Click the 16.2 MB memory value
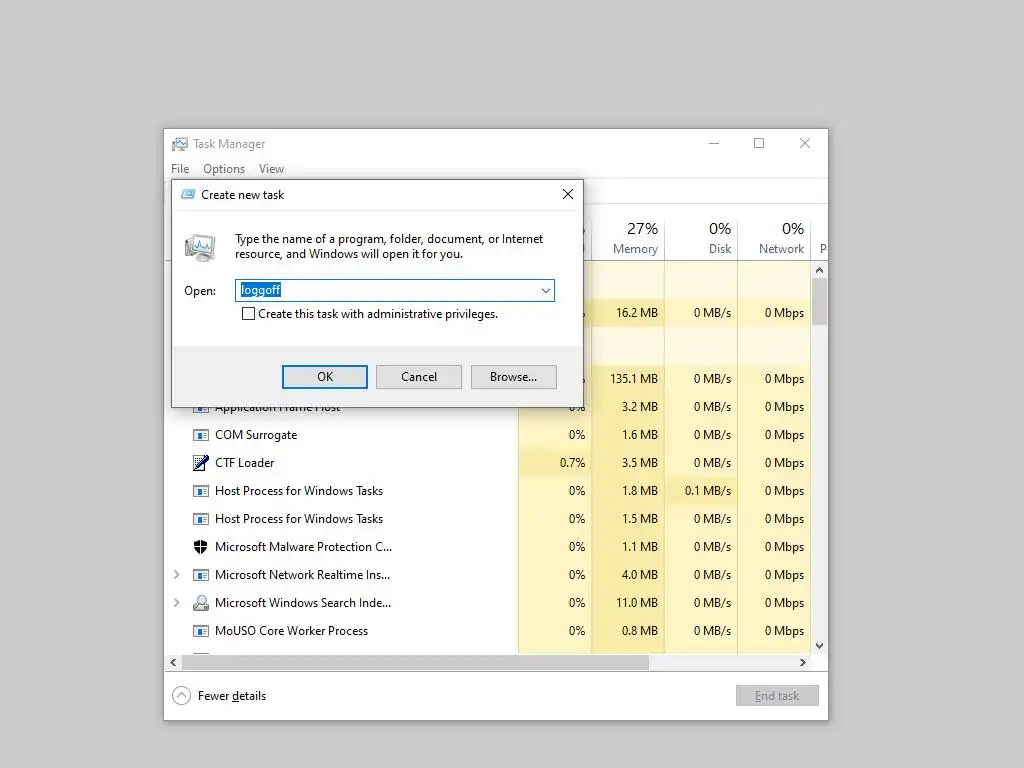This screenshot has width=1024, height=768. point(637,313)
